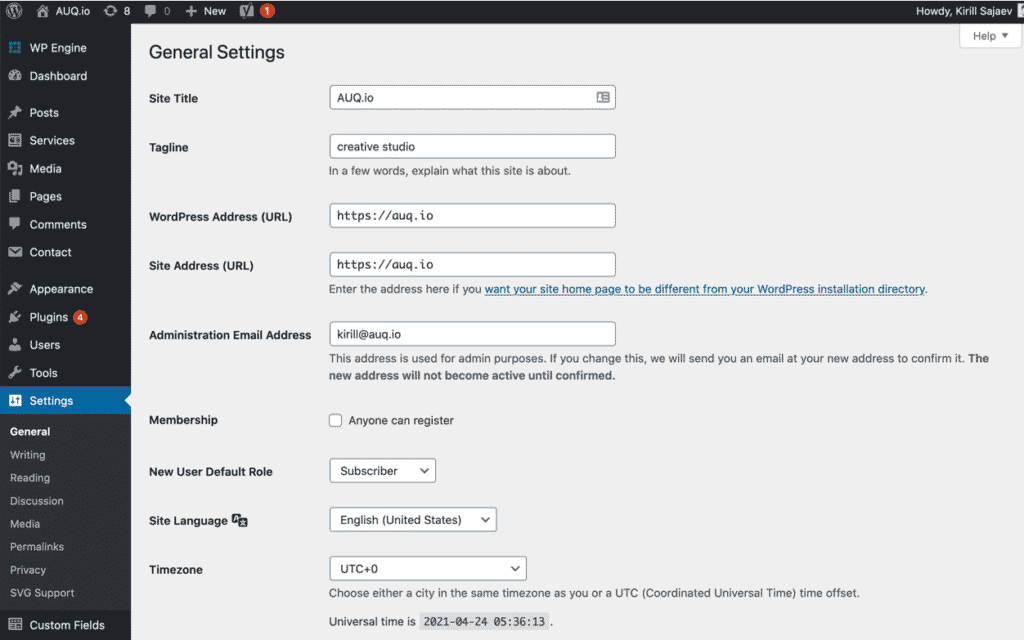Open the Privacy settings submenu
Screen dimensions: 1024x640
point(28,569)
